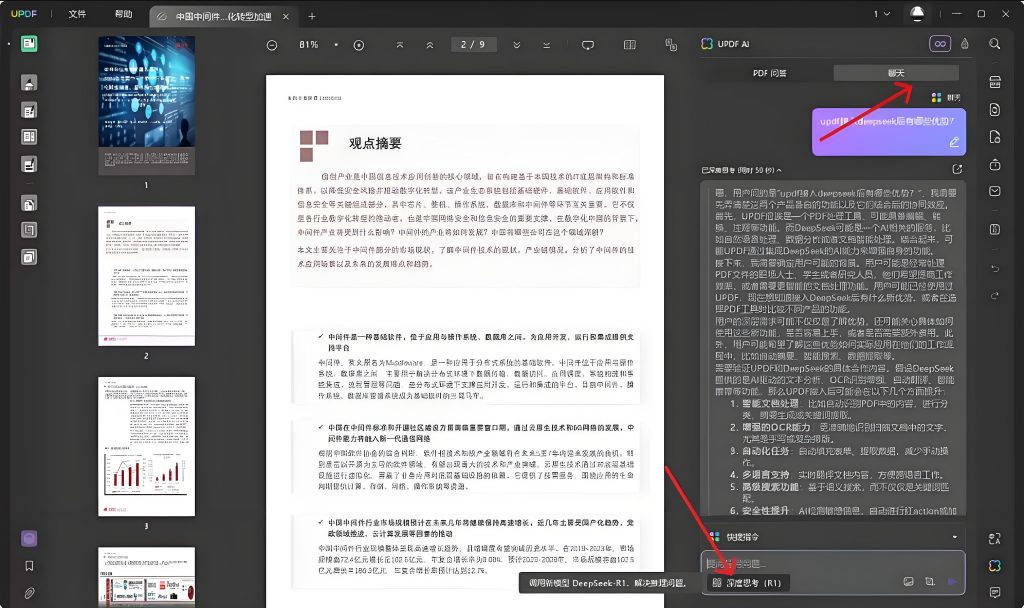Click the protect PDF icon in right sidebar
Viewport: 1024px width, 608px height.
995,136
